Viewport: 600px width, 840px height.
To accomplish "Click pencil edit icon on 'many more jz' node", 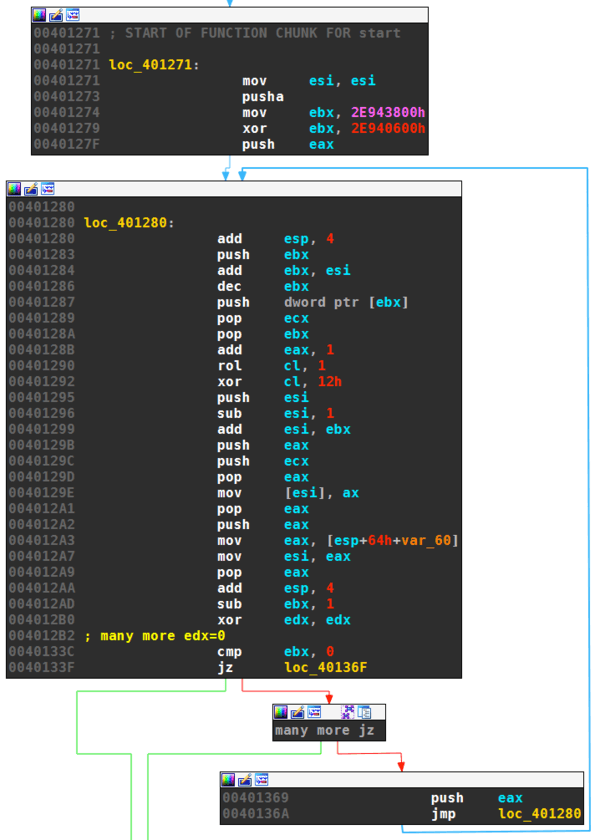I will (297, 712).
